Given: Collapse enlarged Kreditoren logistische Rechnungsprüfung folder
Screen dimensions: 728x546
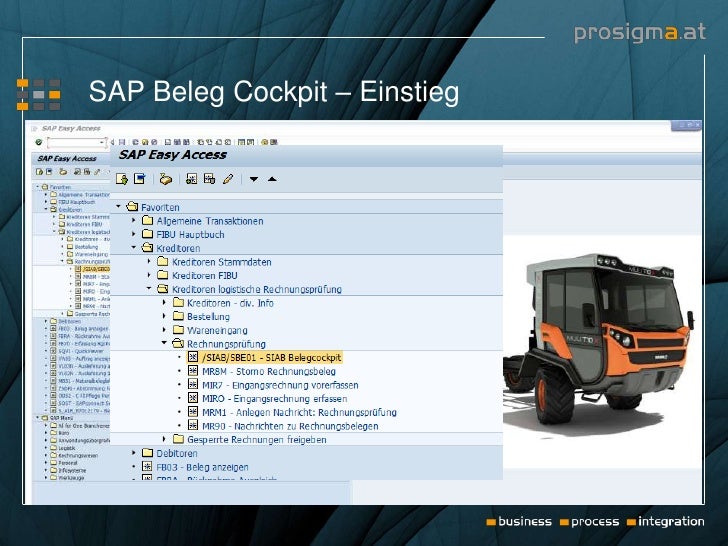Looking at the screenshot, I should [x=149, y=288].
